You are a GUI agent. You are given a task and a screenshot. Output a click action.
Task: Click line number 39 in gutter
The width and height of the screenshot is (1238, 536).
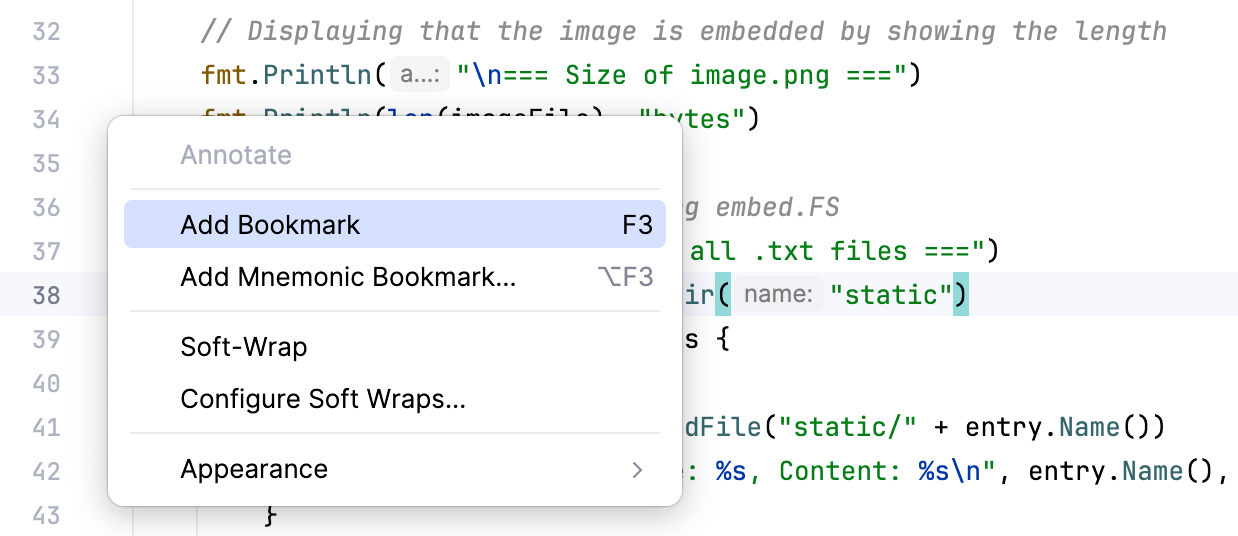point(47,339)
